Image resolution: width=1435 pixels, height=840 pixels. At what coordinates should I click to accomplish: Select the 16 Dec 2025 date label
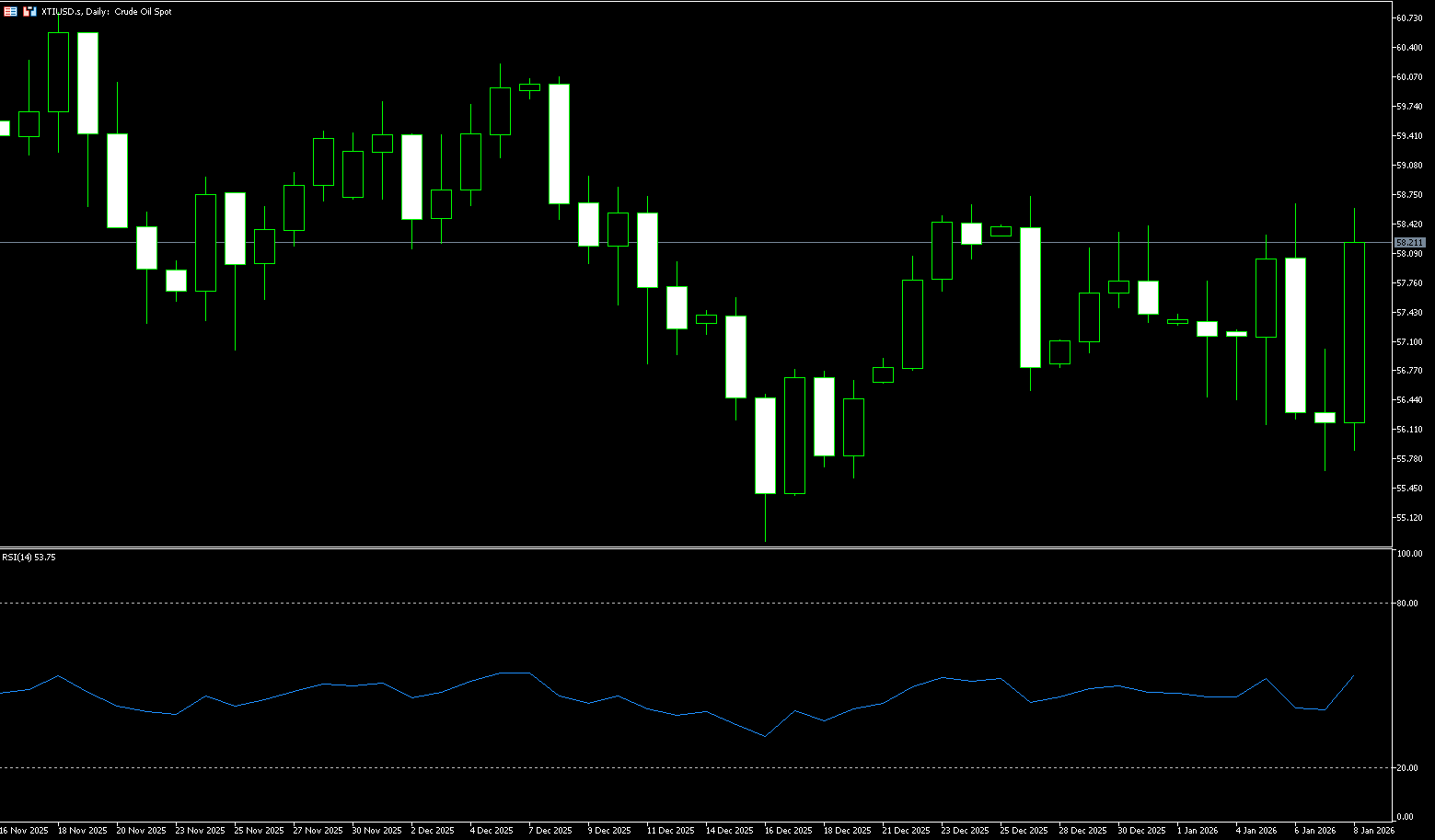coord(788,831)
